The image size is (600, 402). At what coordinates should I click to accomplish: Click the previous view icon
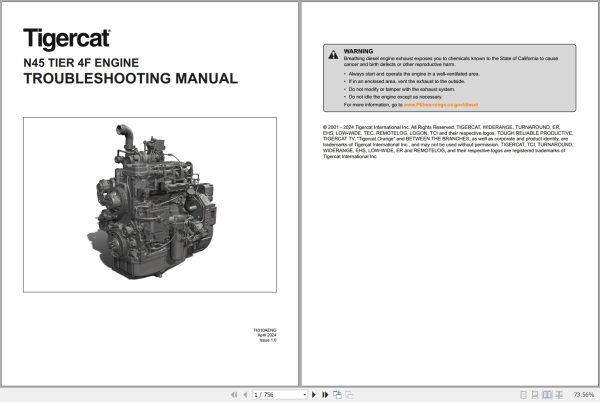coord(337,394)
